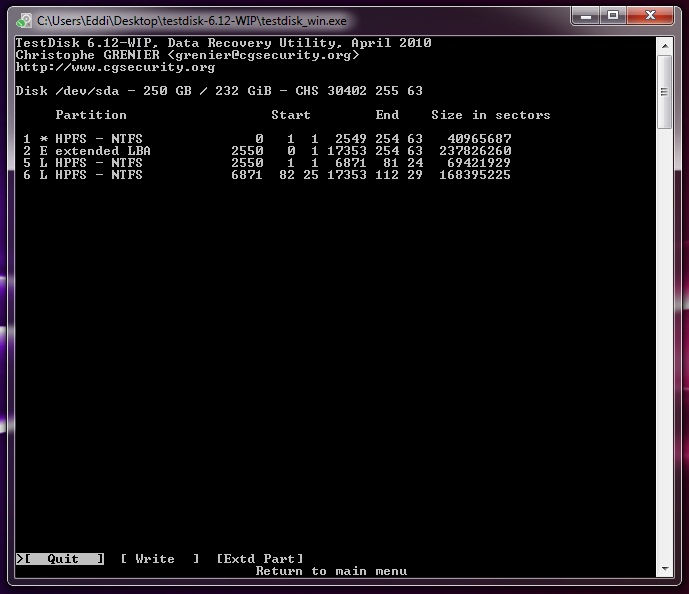689x594 pixels.
Task: Click the 'Size in sectors' column header
Action: coord(491,115)
